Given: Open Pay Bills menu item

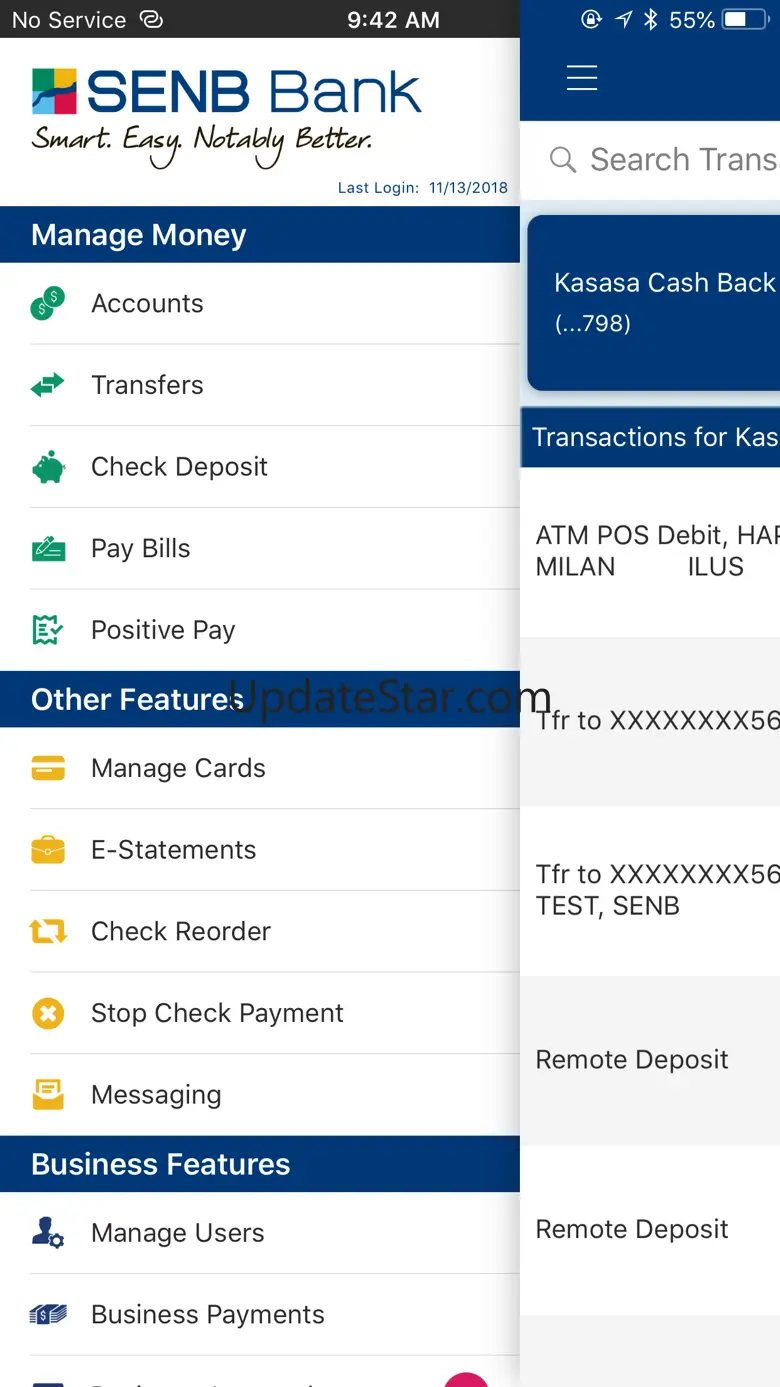Looking at the screenshot, I should pos(260,549).
